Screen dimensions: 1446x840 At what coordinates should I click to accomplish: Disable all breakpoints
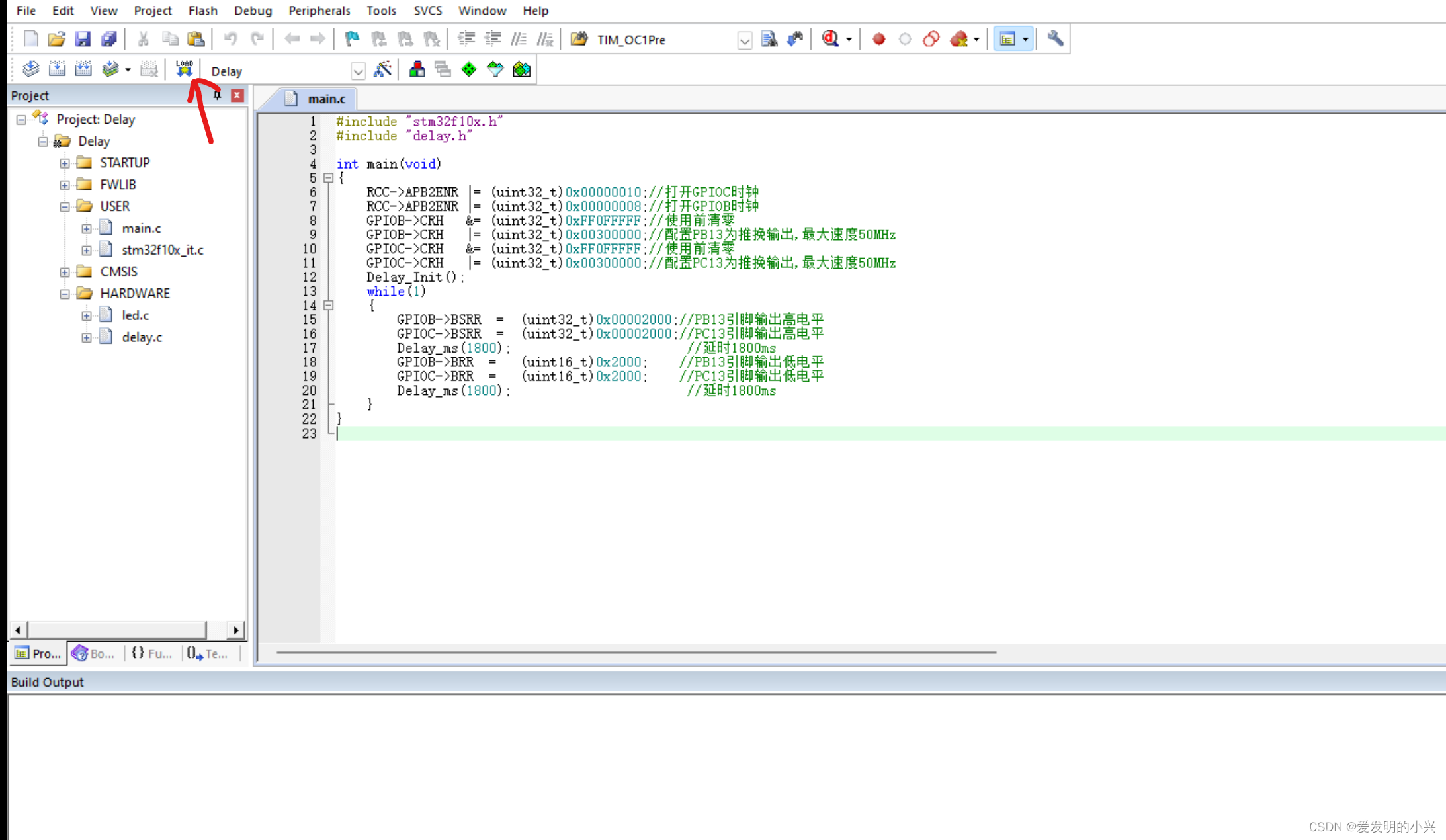pos(931,39)
